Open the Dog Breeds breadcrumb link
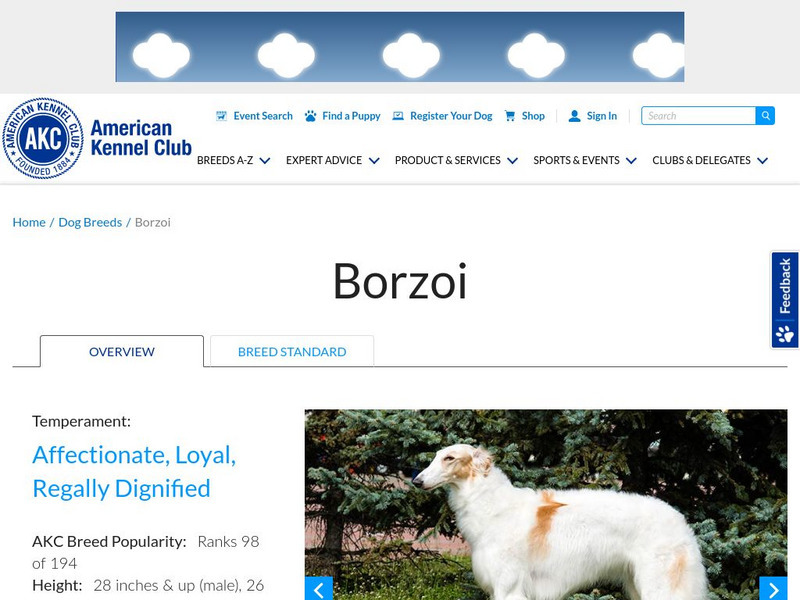This screenshot has height=600, width=800. (x=90, y=222)
